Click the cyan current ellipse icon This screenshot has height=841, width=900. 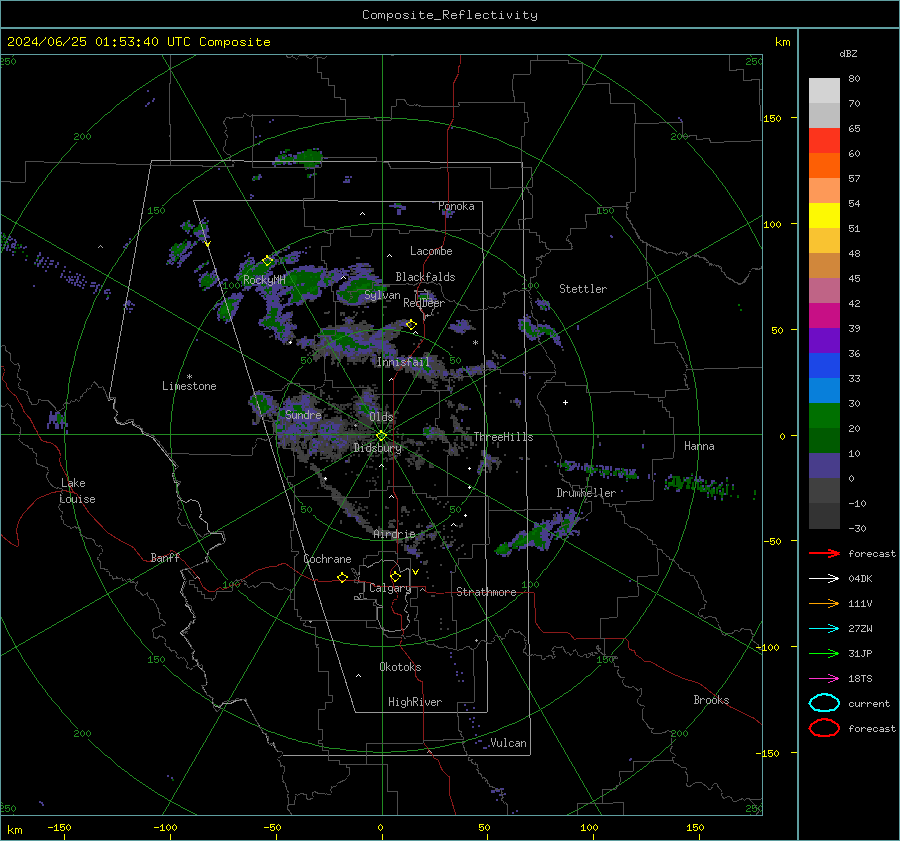pyautogui.click(x=824, y=703)
